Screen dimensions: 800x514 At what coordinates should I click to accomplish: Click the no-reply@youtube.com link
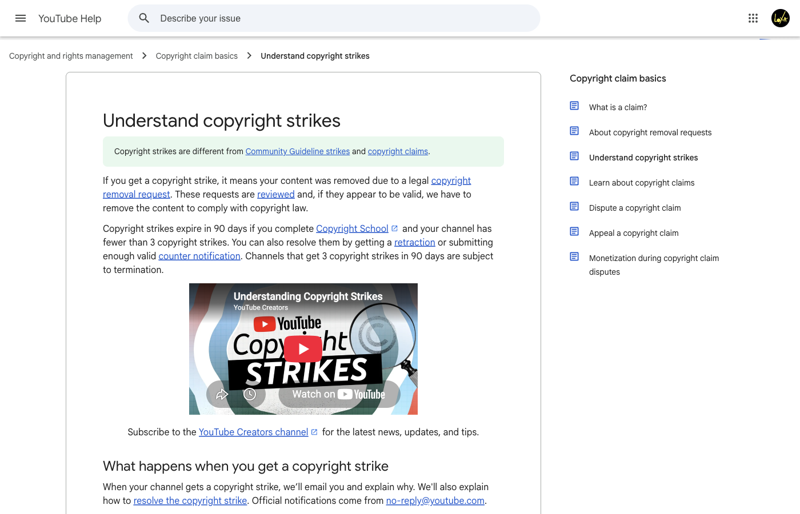coord(435,501)
